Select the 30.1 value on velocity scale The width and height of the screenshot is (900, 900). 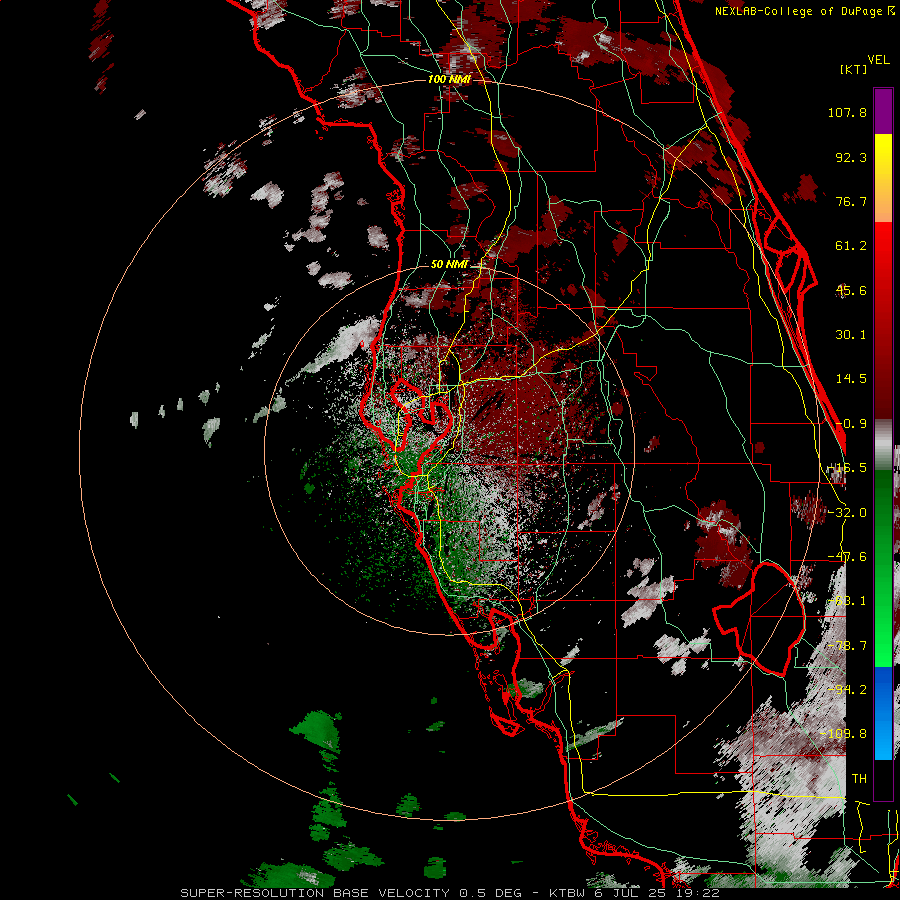[x=851, y=335]
